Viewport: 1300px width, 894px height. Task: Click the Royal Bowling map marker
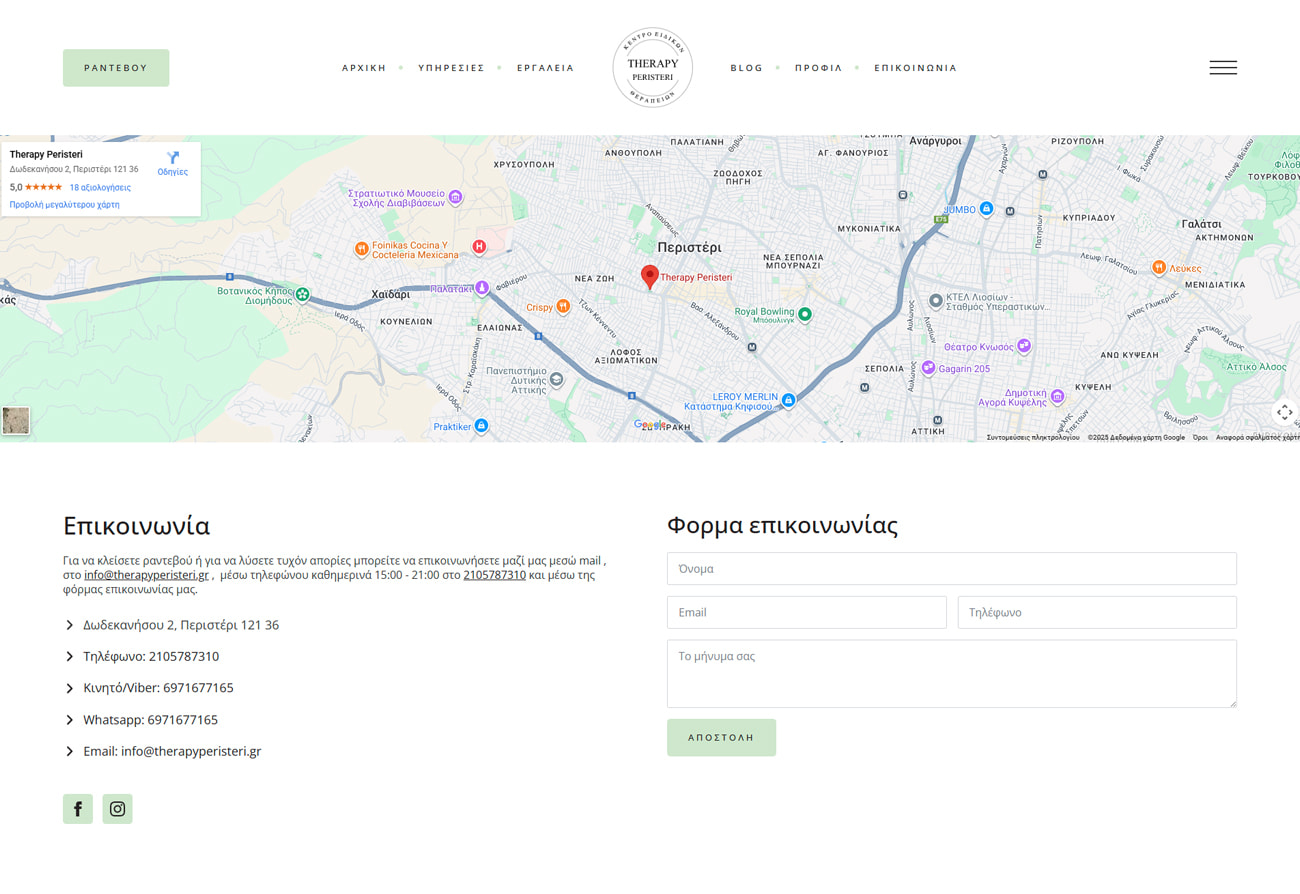(804, 314)
